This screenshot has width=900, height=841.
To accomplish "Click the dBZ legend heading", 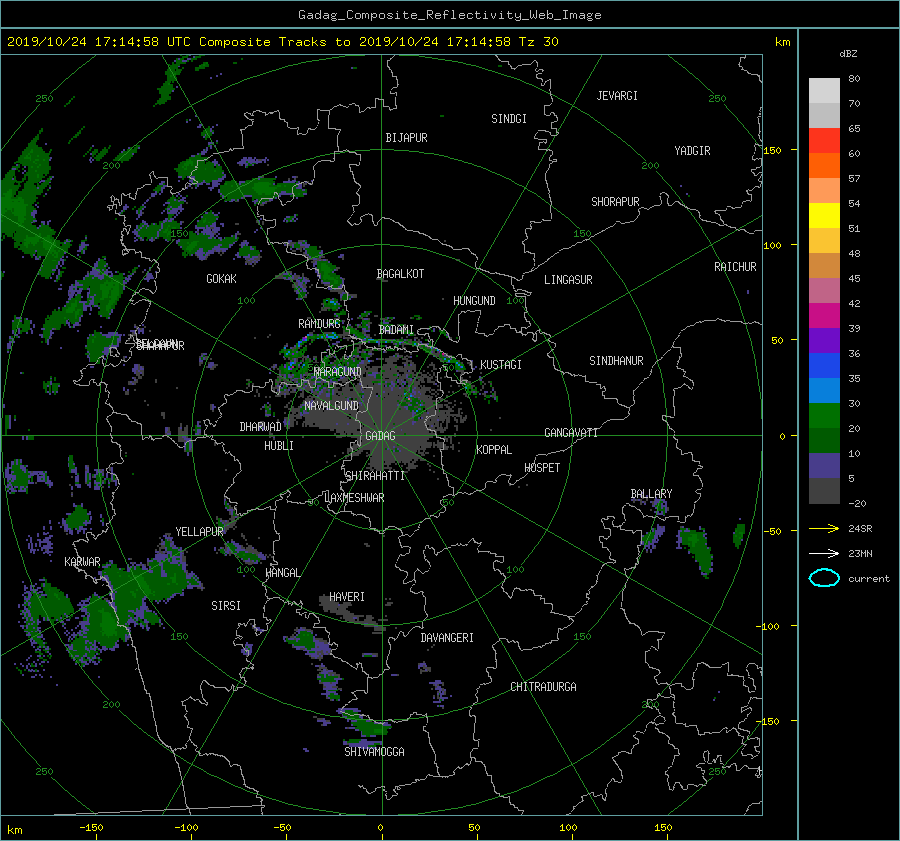I will tap(848, 53).
